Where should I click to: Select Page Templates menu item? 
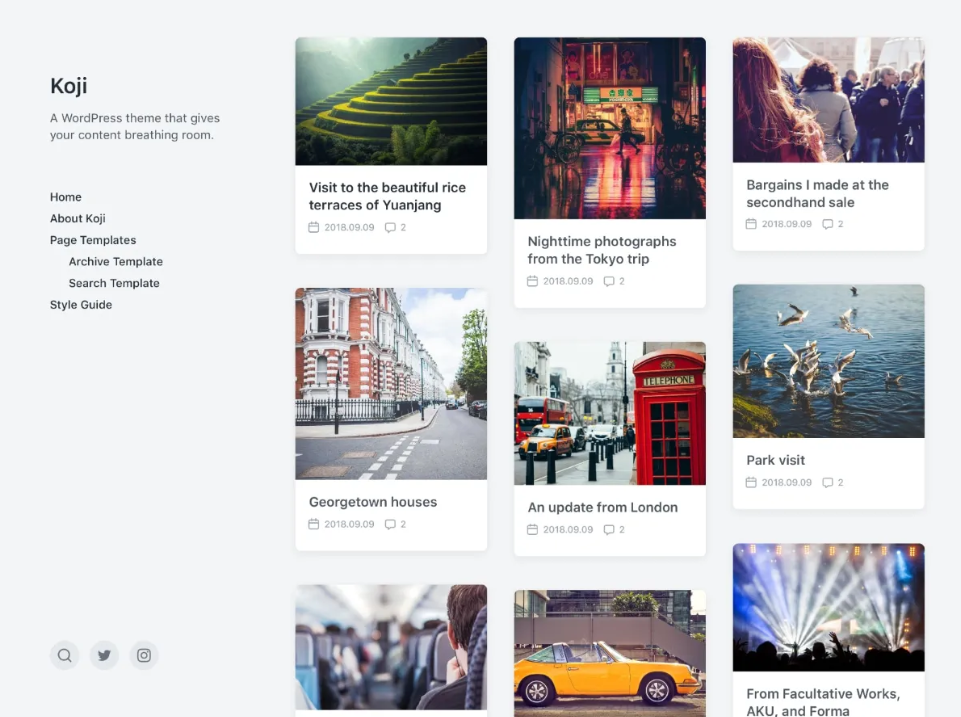click(x=93, y=240)
